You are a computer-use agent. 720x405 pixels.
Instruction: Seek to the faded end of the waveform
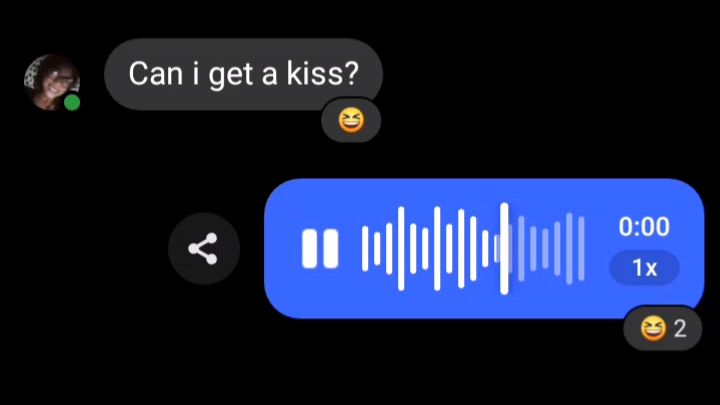(x=581, y=248)
